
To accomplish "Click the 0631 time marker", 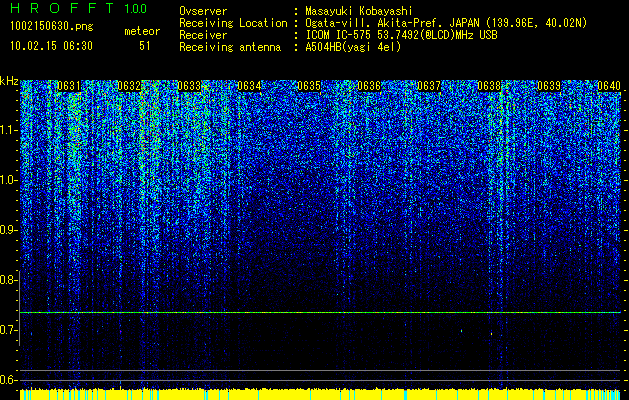I will coord(69,86).
